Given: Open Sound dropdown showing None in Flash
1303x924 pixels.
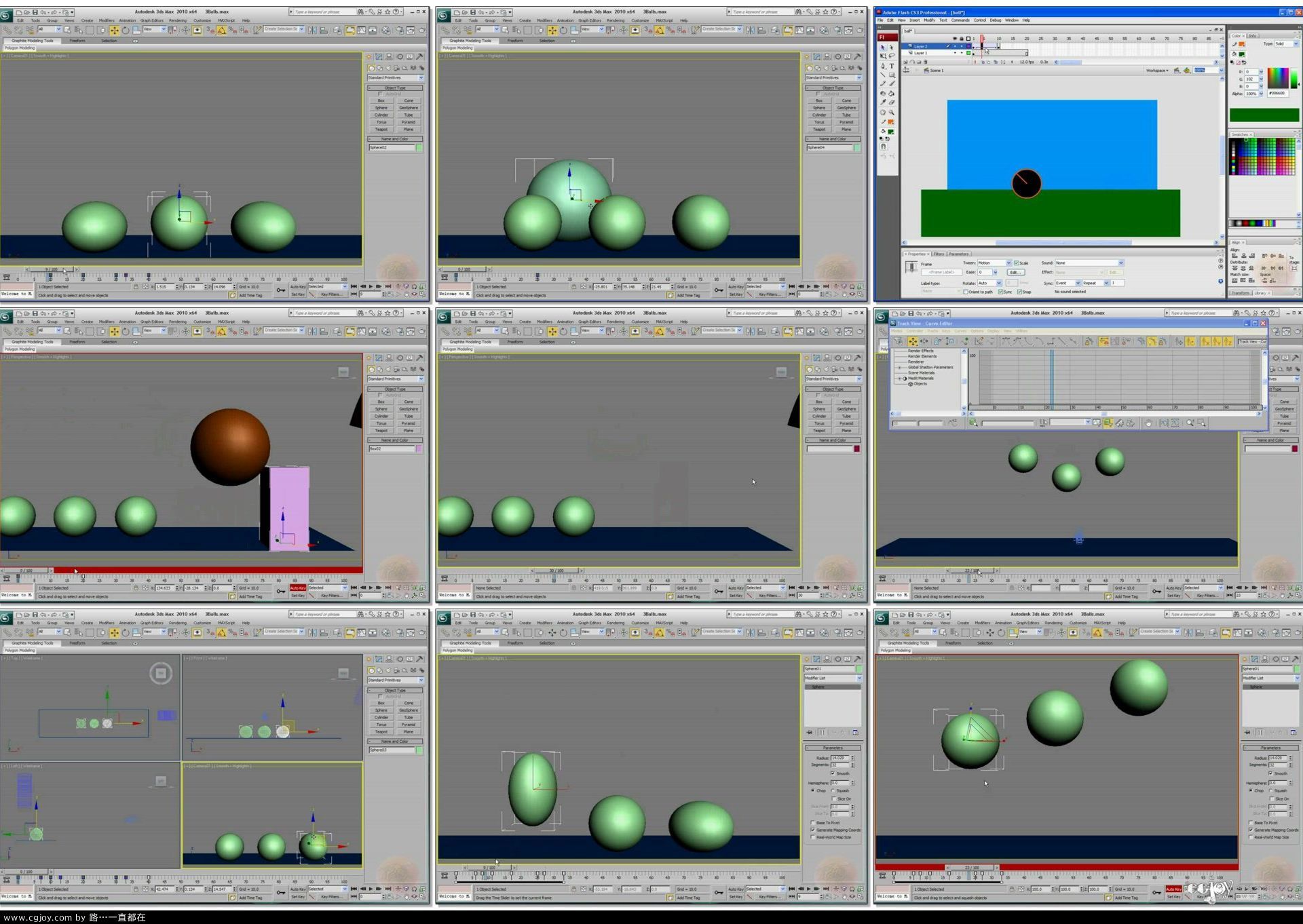Looking at the screenshot, I should 1089,263.
